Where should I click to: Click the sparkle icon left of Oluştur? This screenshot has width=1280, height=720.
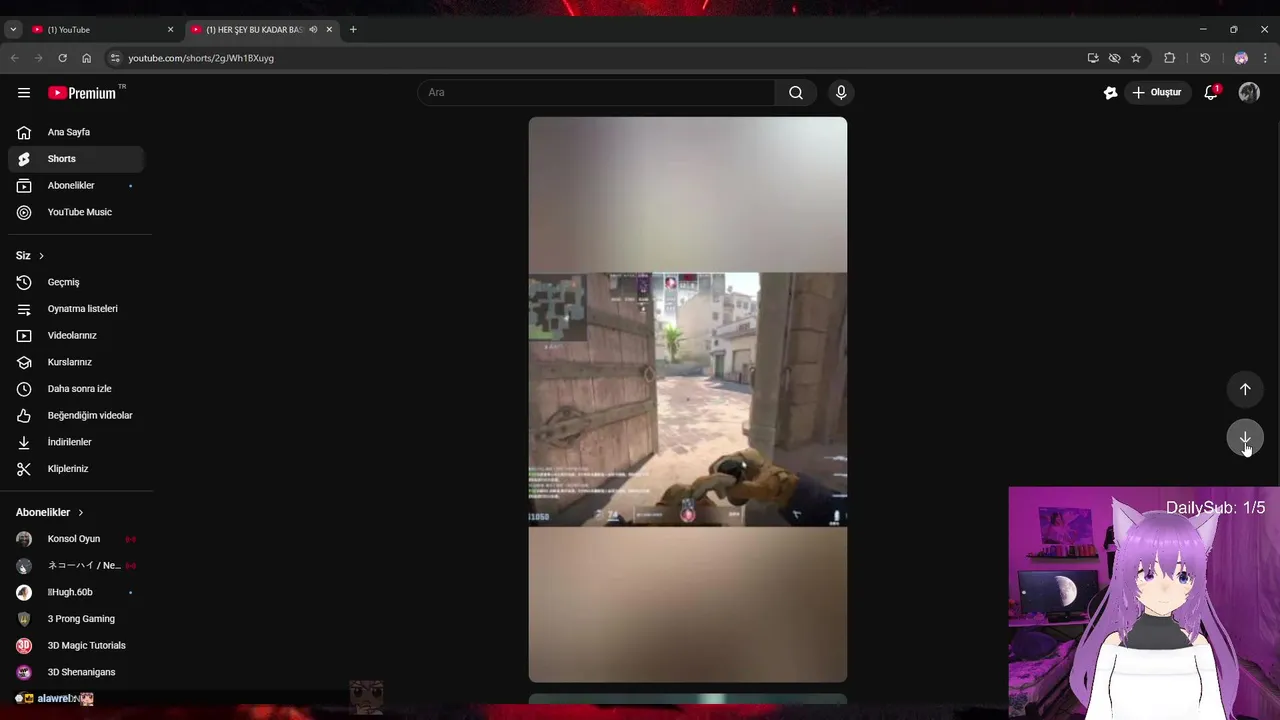point(1110,93)
